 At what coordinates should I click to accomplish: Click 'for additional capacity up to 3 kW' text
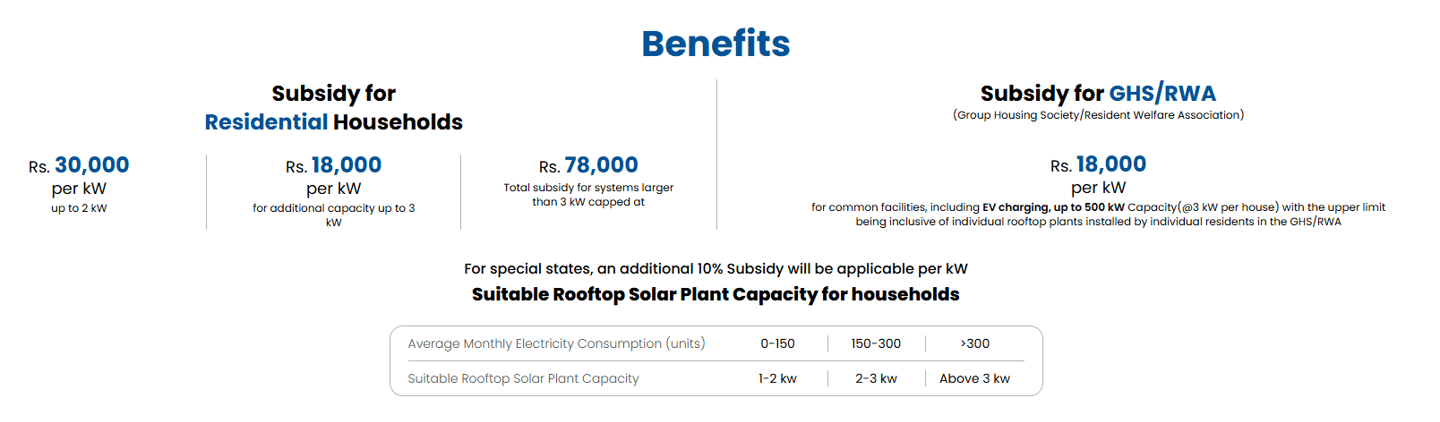coord(333,215)
